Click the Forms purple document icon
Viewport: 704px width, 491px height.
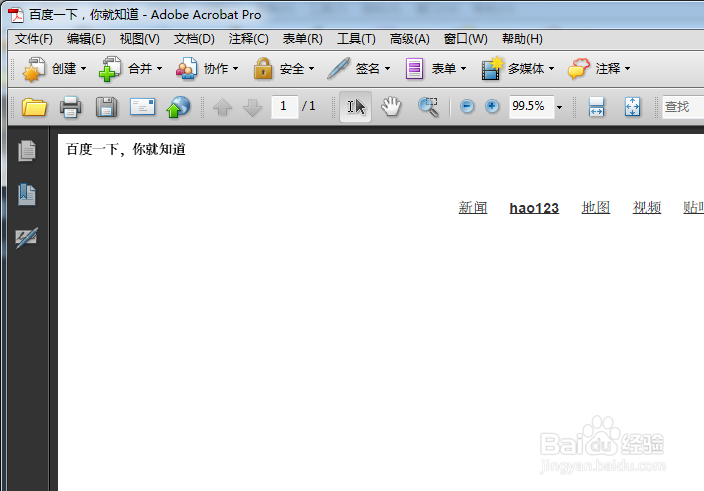(414, 69)
